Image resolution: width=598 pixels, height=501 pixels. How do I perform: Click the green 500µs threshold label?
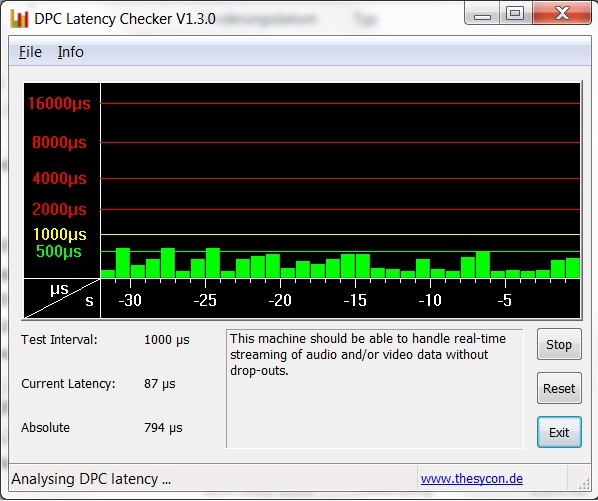[x=59, y=251]
